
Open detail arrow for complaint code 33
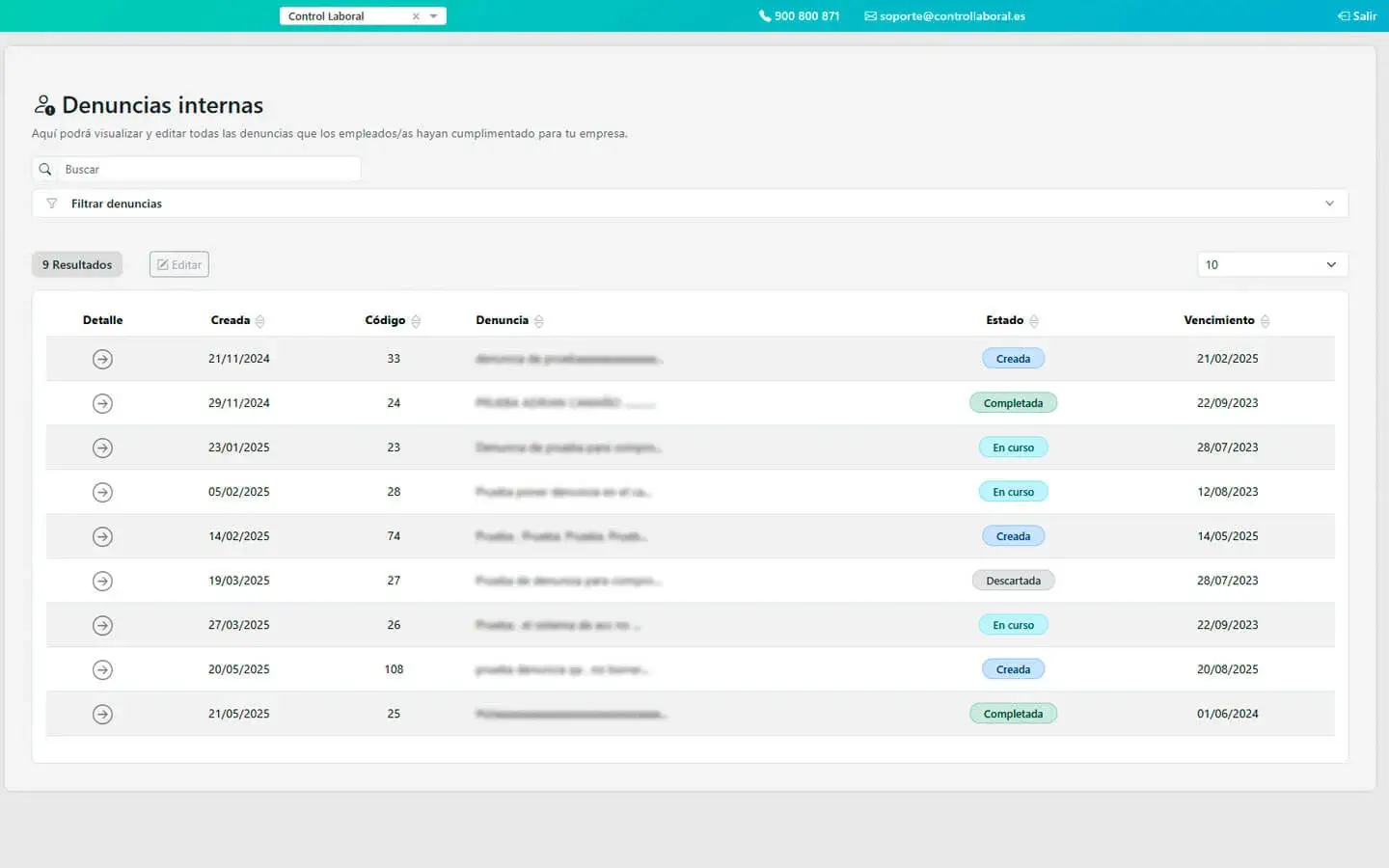(x=102, y=359)
